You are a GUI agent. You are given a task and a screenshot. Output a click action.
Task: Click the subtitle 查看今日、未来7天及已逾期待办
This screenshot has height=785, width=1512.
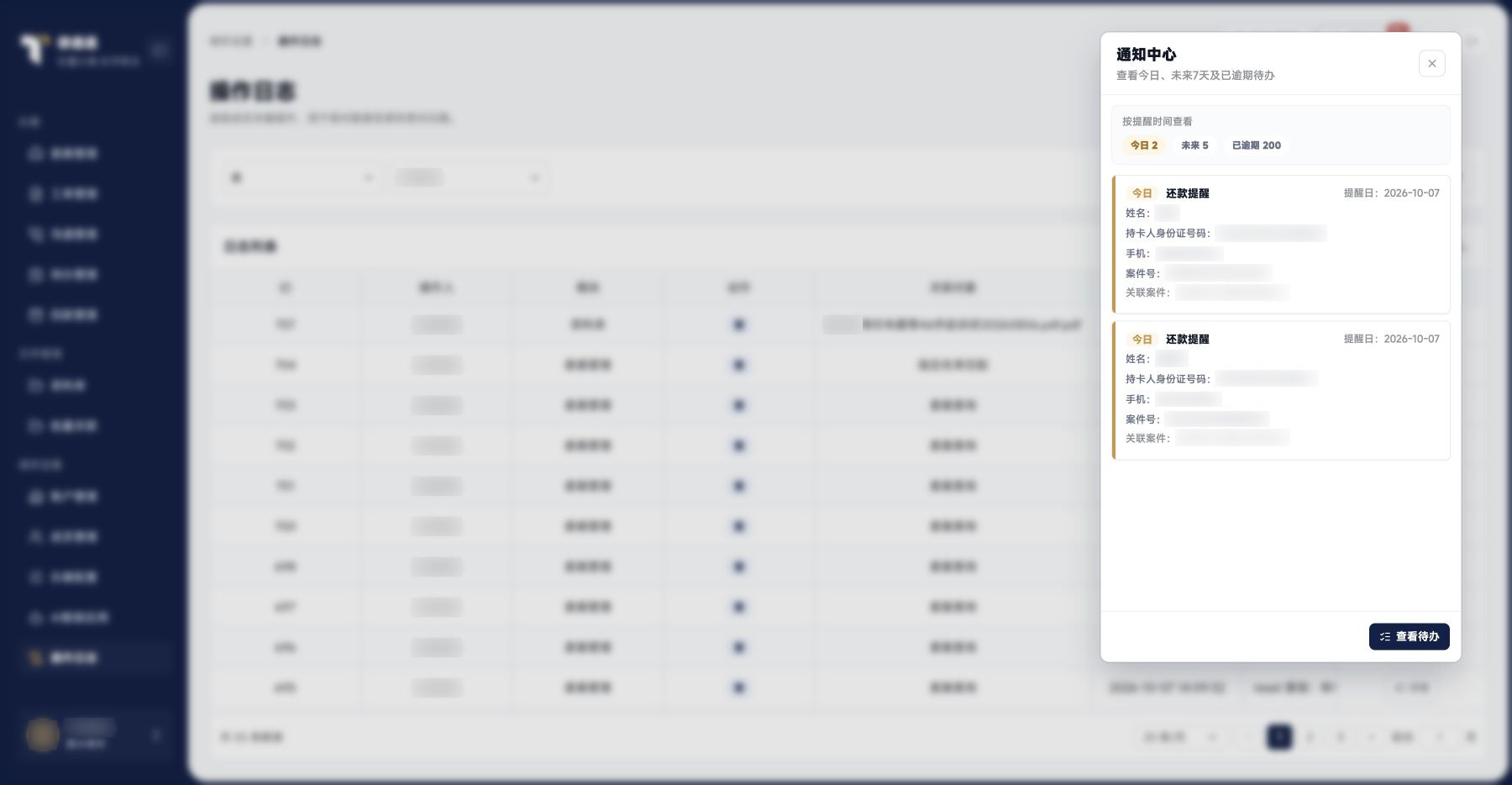[1195, 76]
